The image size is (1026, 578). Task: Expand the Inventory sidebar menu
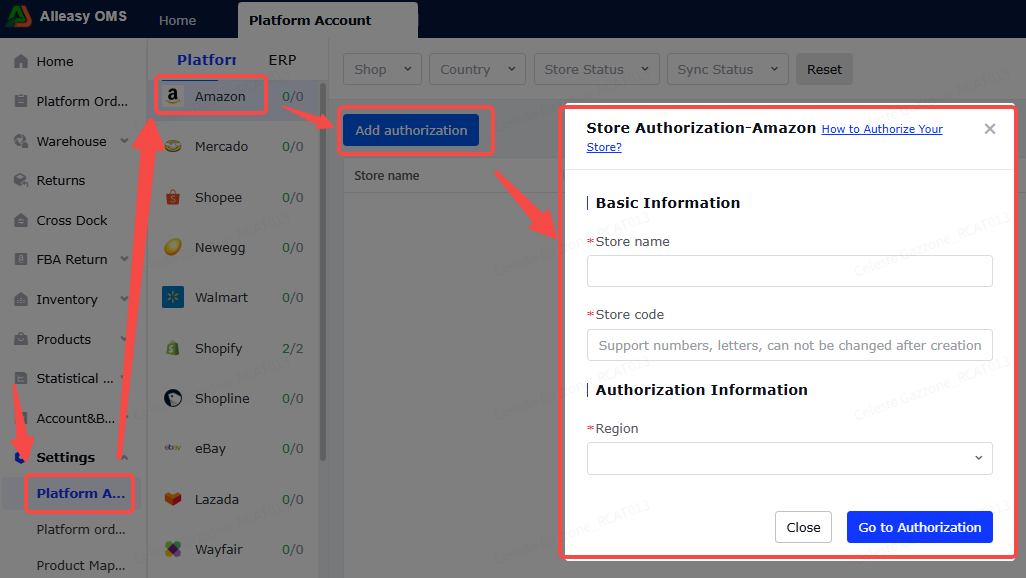(x=124, y=299)
